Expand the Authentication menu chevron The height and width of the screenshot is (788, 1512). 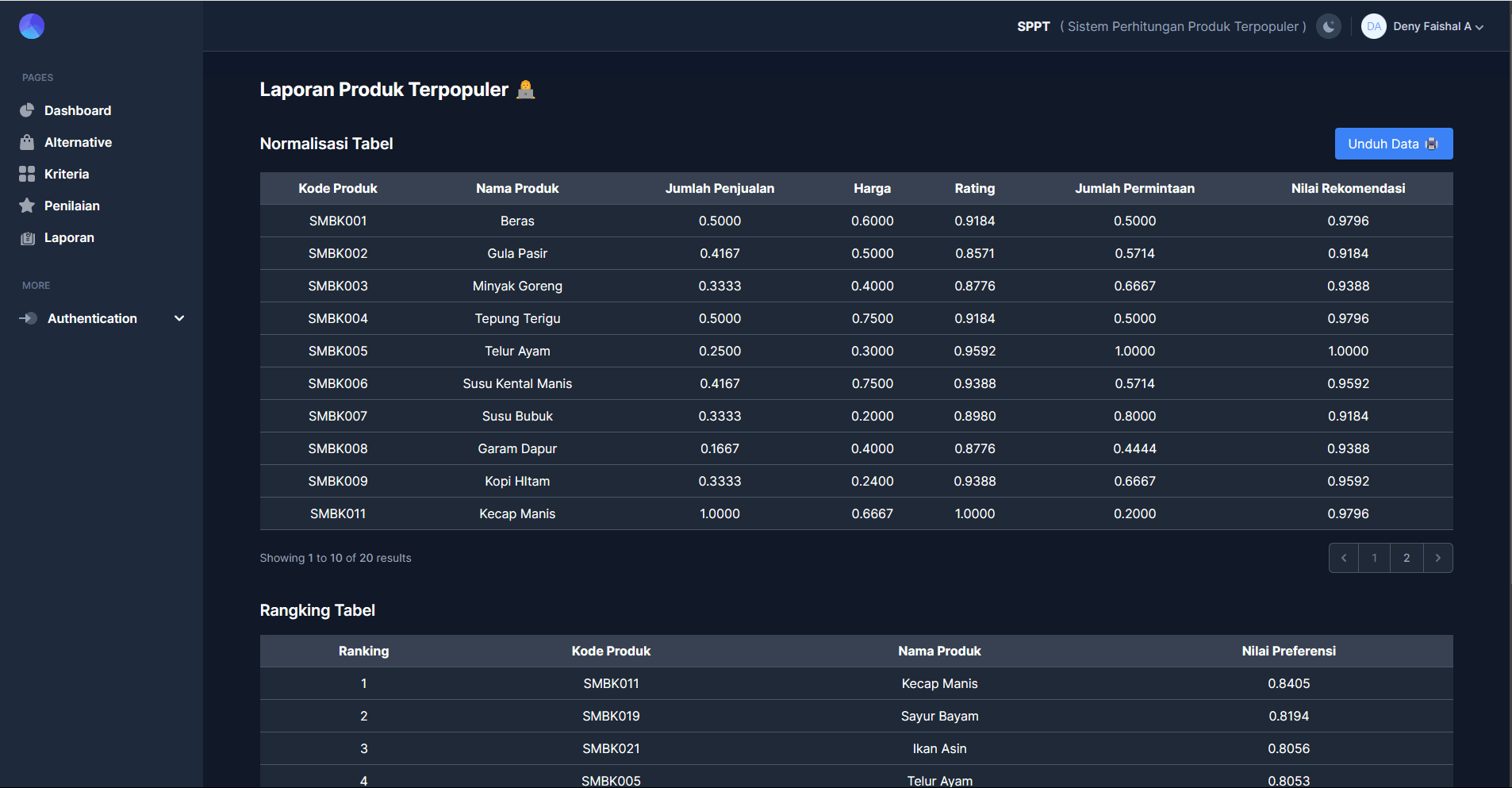coord(179,318)
